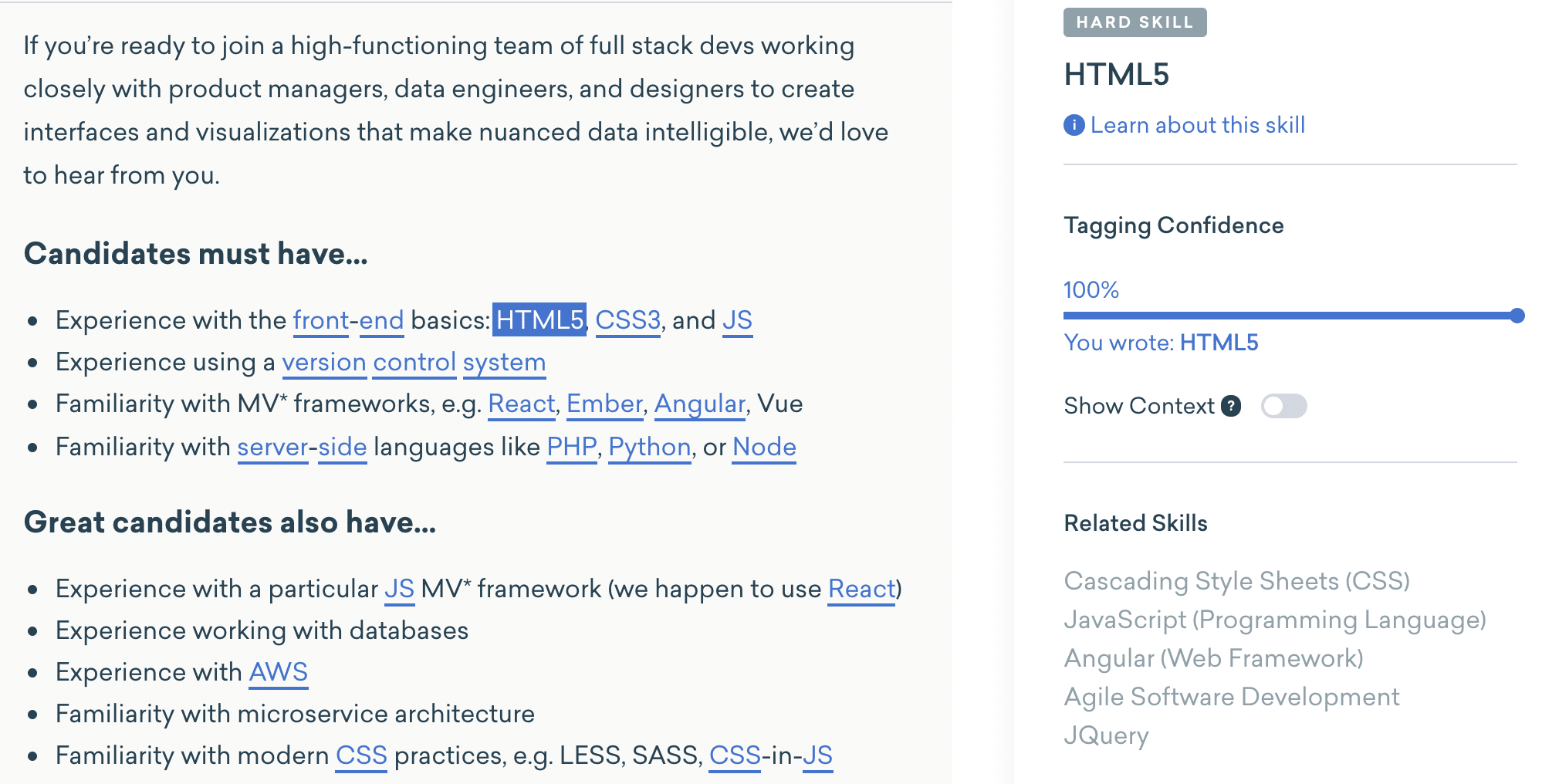Click the front-end skill link

tap(348, 319)
